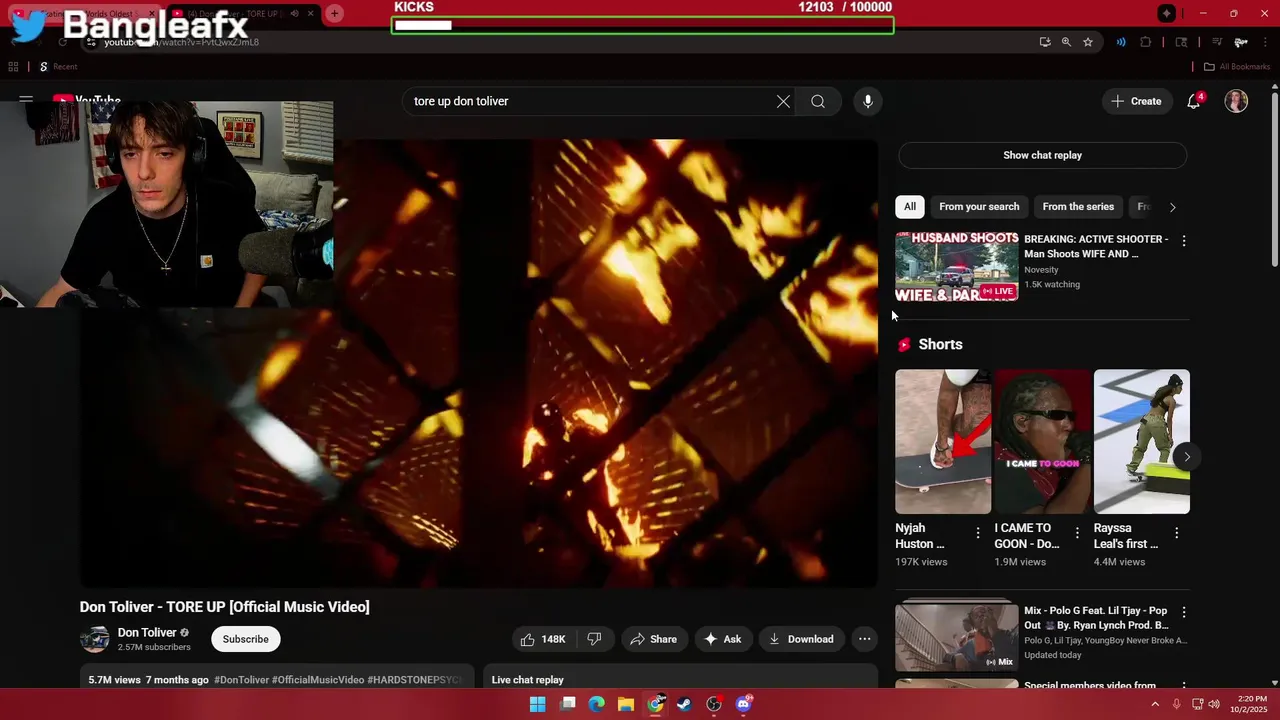Open Discord from taskbar
This screenshot has height=720, width=1280.
[743, 704]
